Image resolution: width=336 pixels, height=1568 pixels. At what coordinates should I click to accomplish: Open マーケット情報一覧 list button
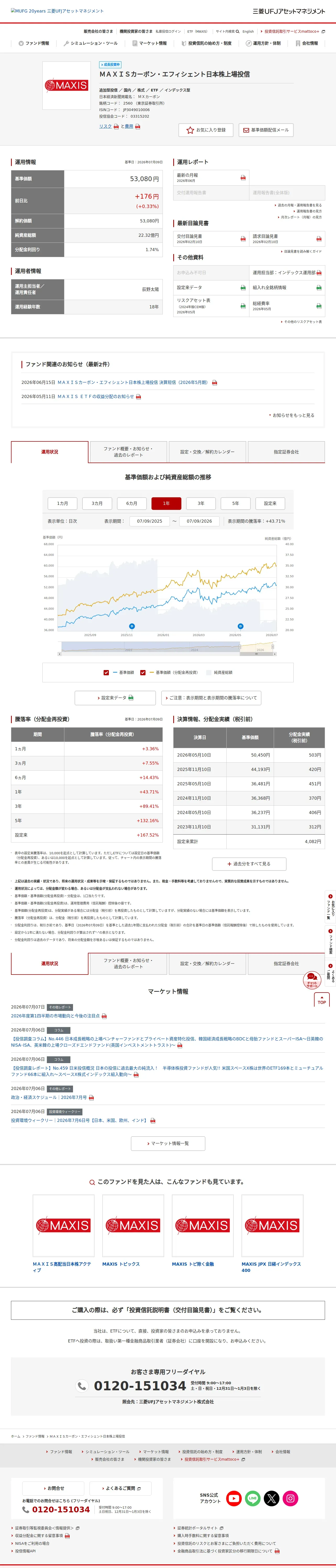[x=168, y=1144]
